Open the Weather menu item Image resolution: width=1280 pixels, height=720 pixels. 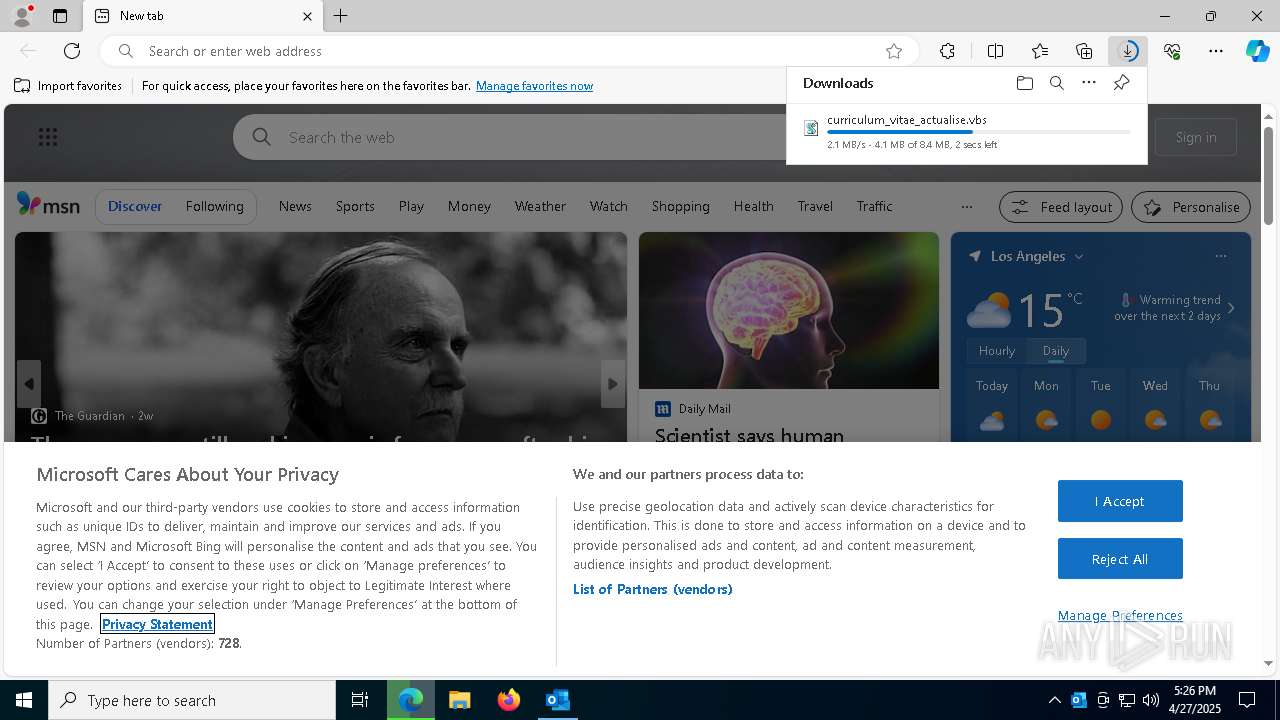click(540, 206)
